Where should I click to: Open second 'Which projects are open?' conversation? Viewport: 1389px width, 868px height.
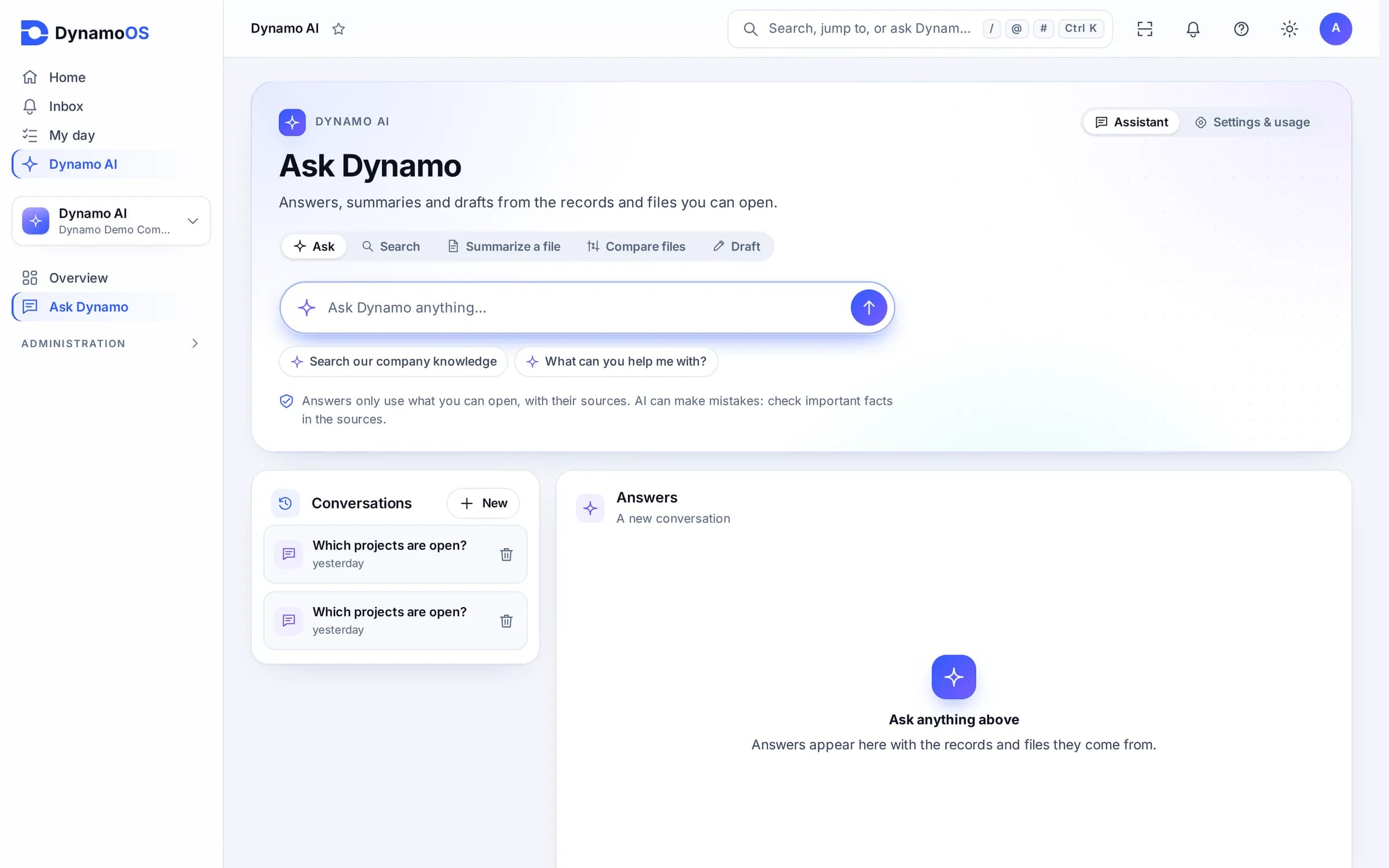click(395, 620)
